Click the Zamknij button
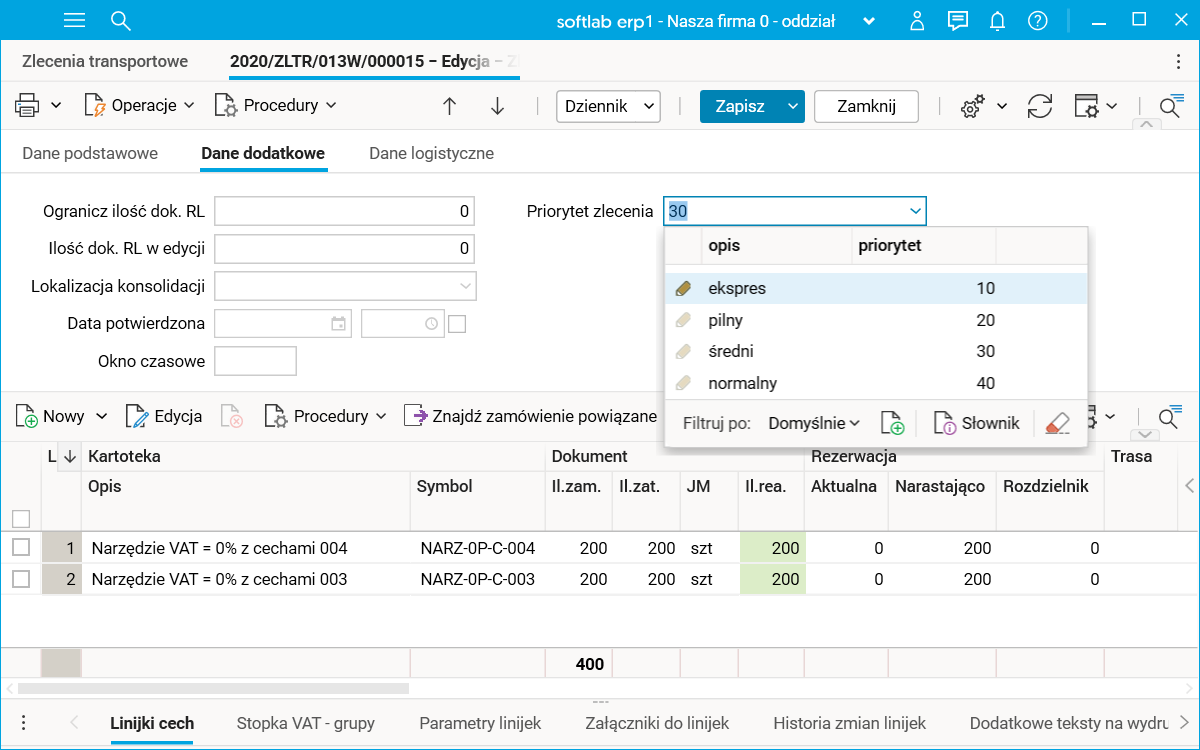Screen dimensions: 1200x750 tap(866, 106)
